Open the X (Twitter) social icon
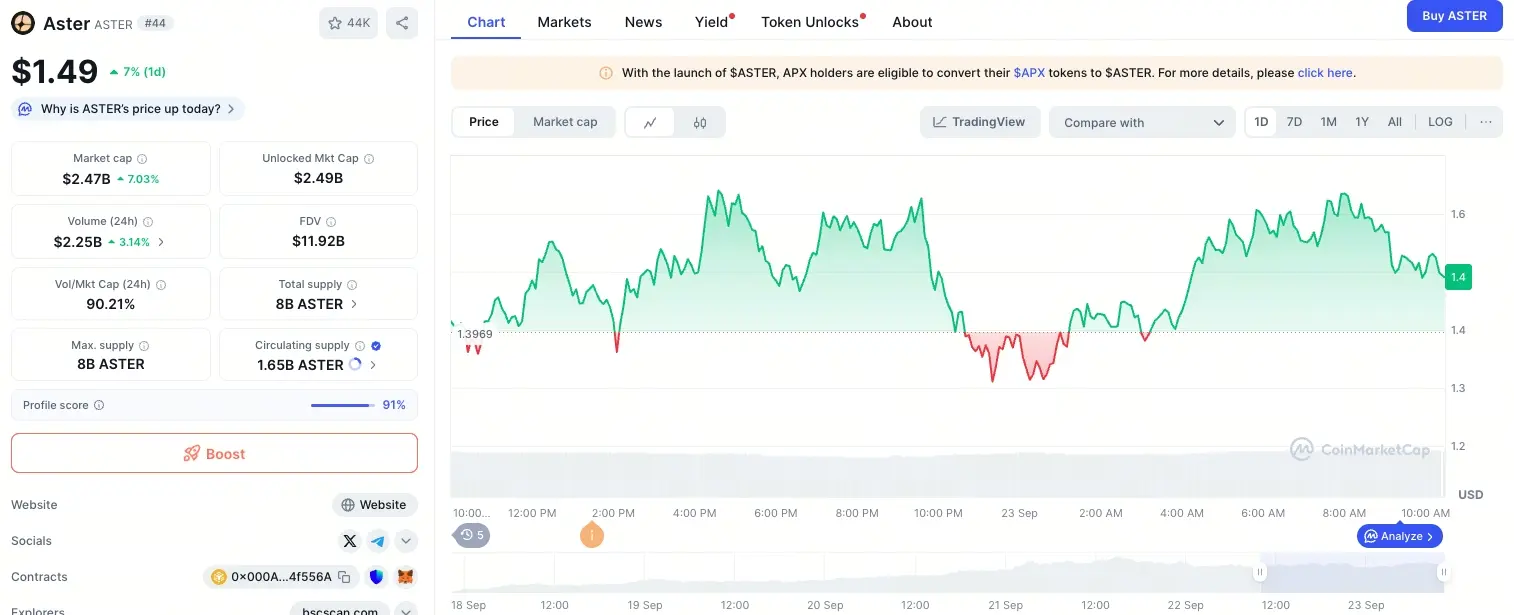Viewport: 1514px width, 615px height. pyautogui.click(x=350, y=541)
